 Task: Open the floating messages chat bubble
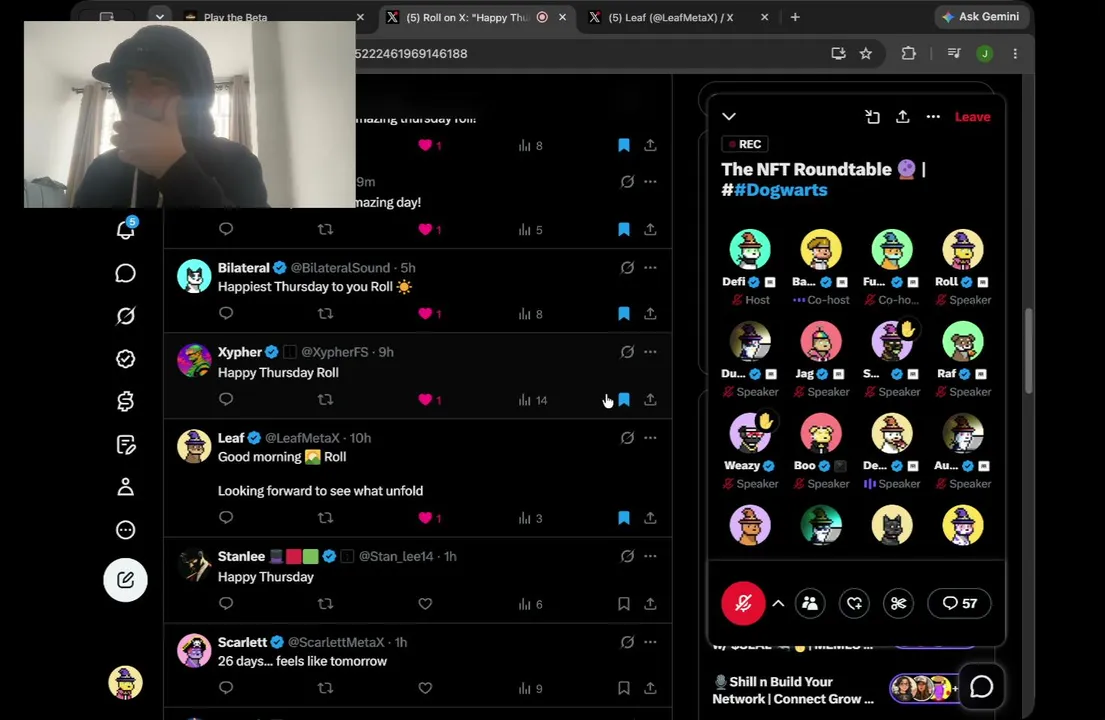click(981, 686)
